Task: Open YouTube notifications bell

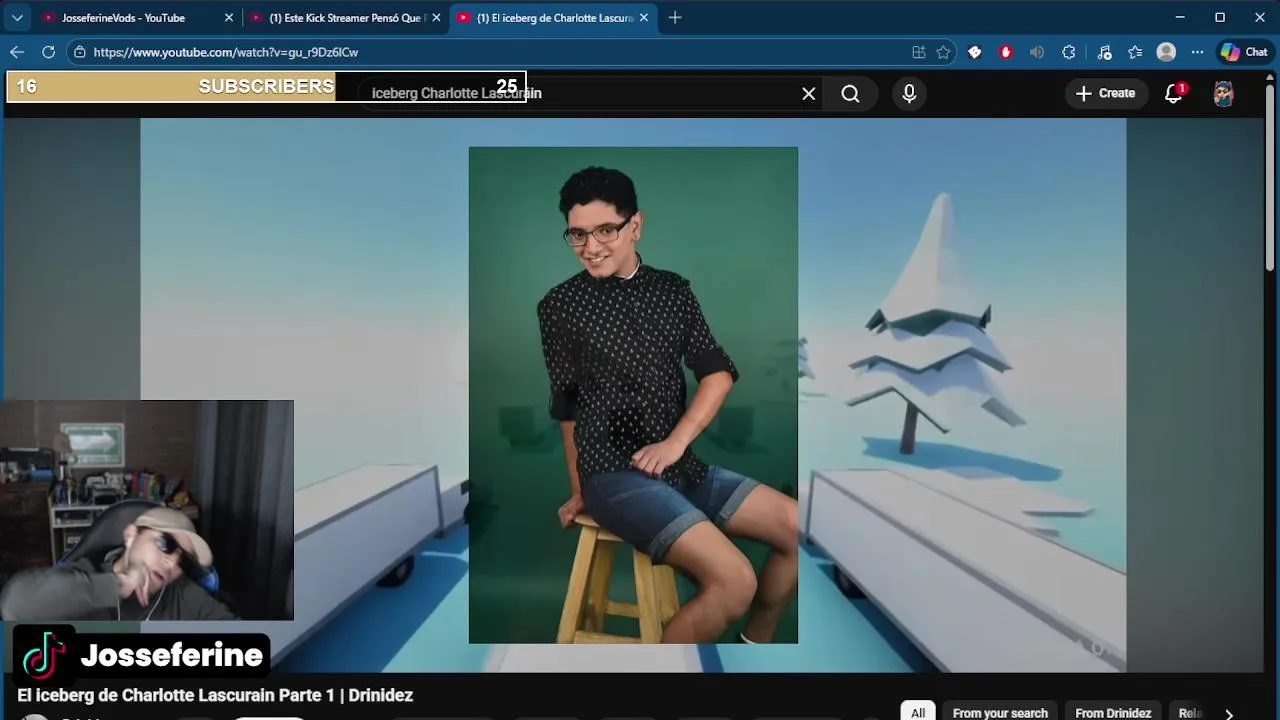Action: tap(1174, 93)
